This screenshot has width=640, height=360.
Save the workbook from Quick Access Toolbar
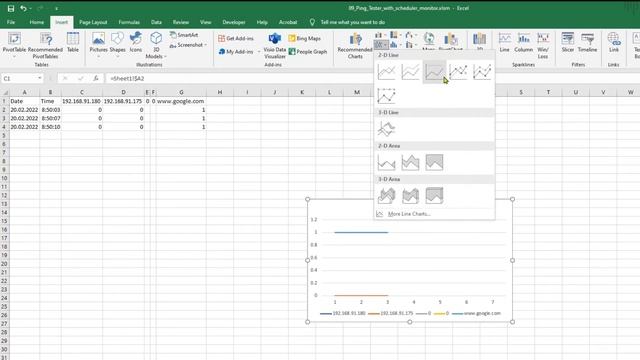point(11,8)
